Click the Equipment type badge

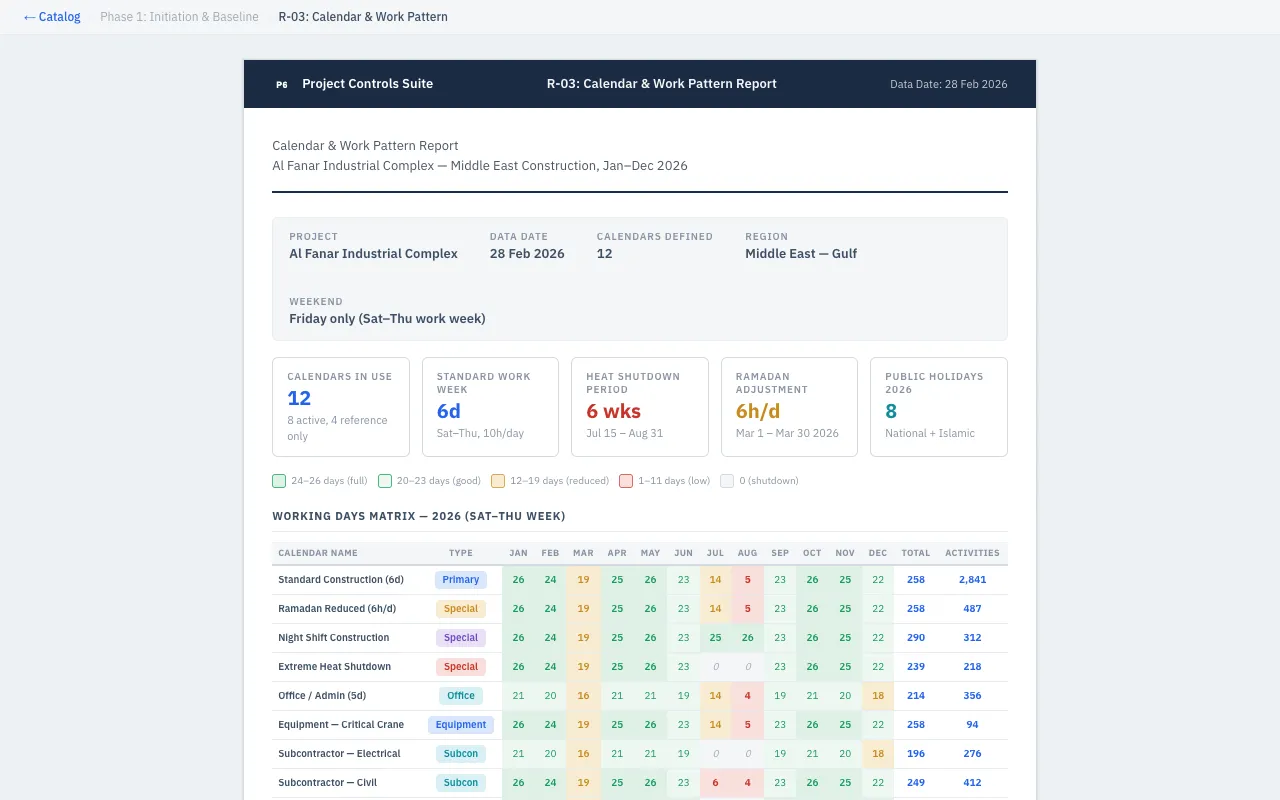[460, 725]
